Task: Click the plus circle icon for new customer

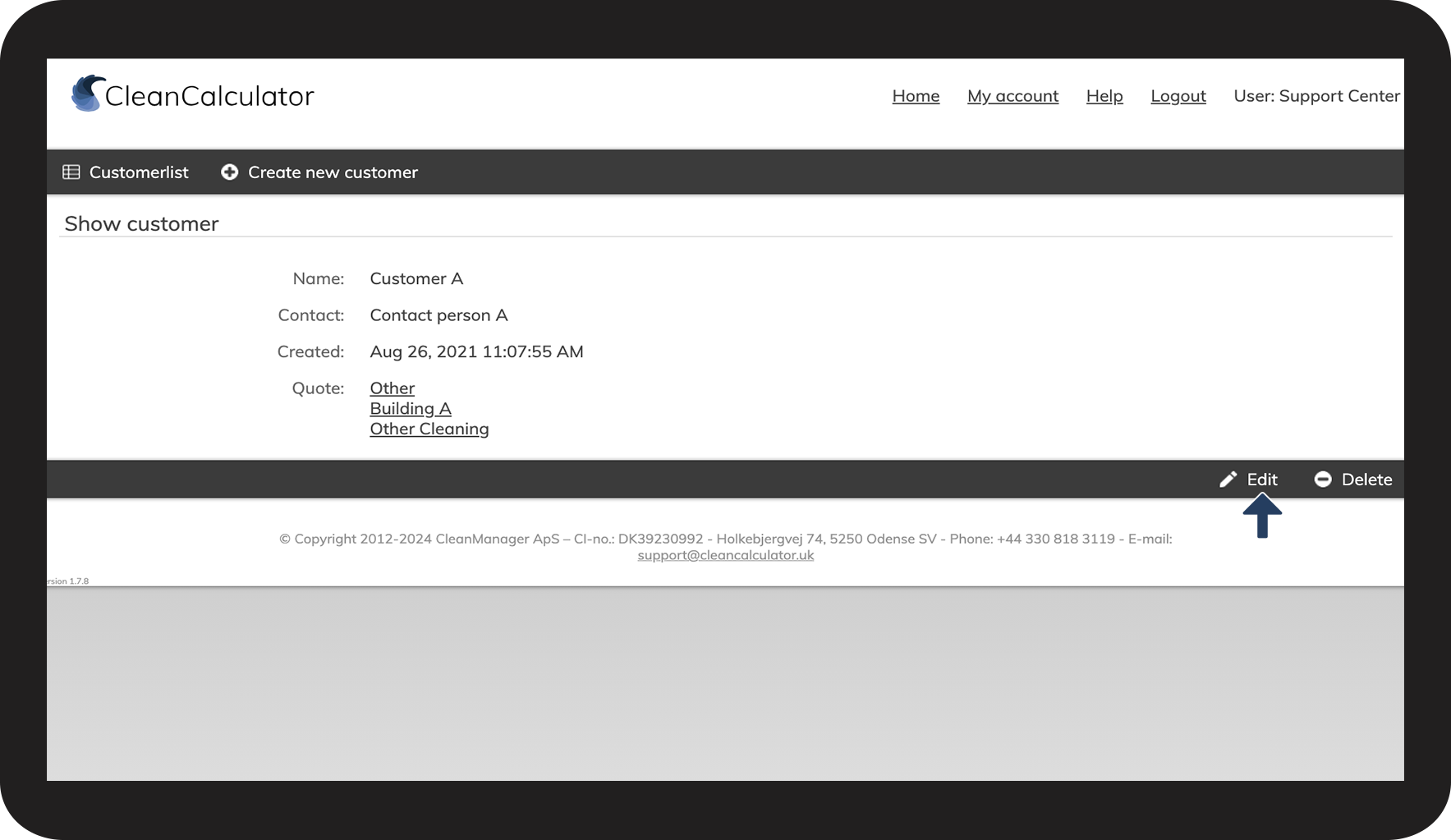Action: 230,172
